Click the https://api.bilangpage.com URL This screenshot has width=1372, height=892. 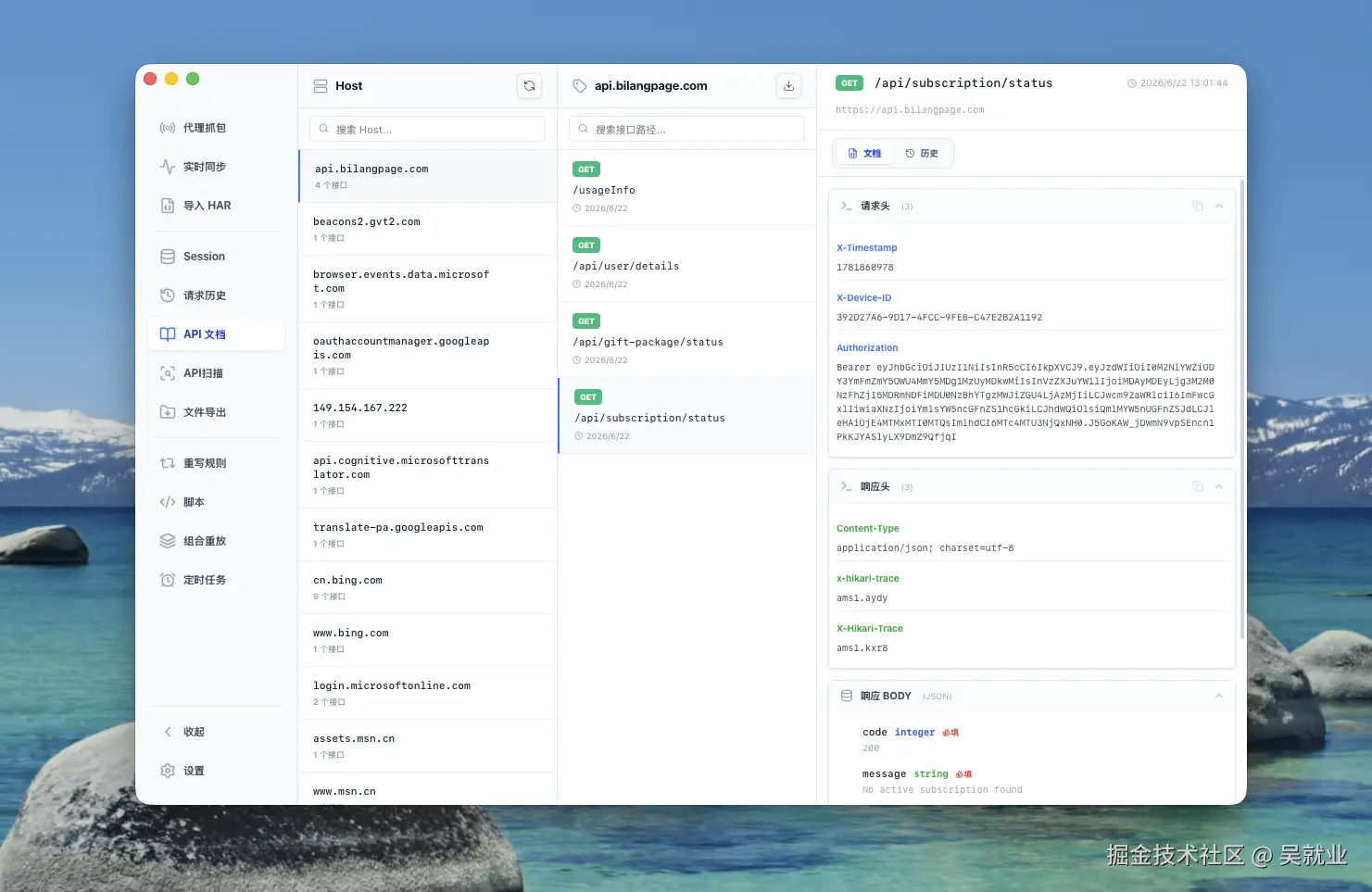[x=910, y=110]
